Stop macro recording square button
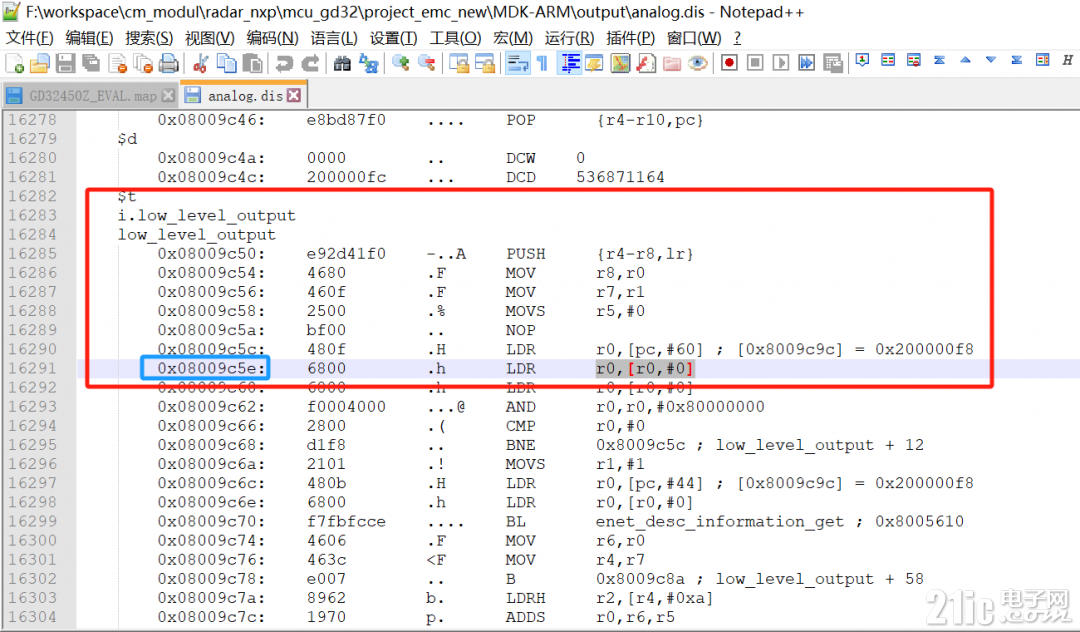This screenshot has width=1080, height=632. pyautogui.click(x=756, y=63)
